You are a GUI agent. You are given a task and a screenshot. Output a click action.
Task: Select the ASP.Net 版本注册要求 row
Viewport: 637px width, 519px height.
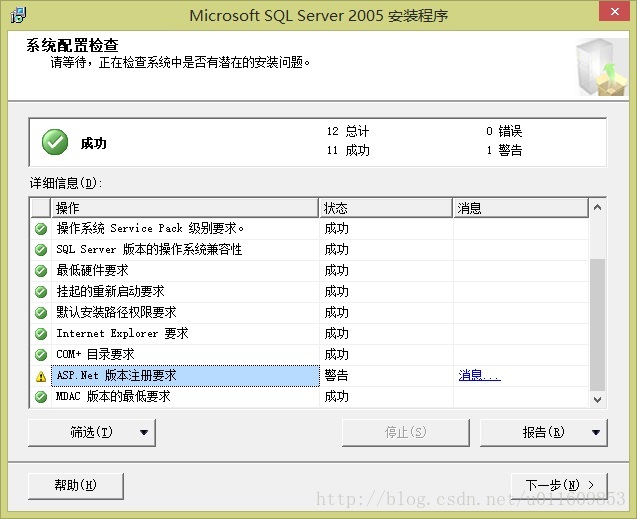click(x=310, y=376)
